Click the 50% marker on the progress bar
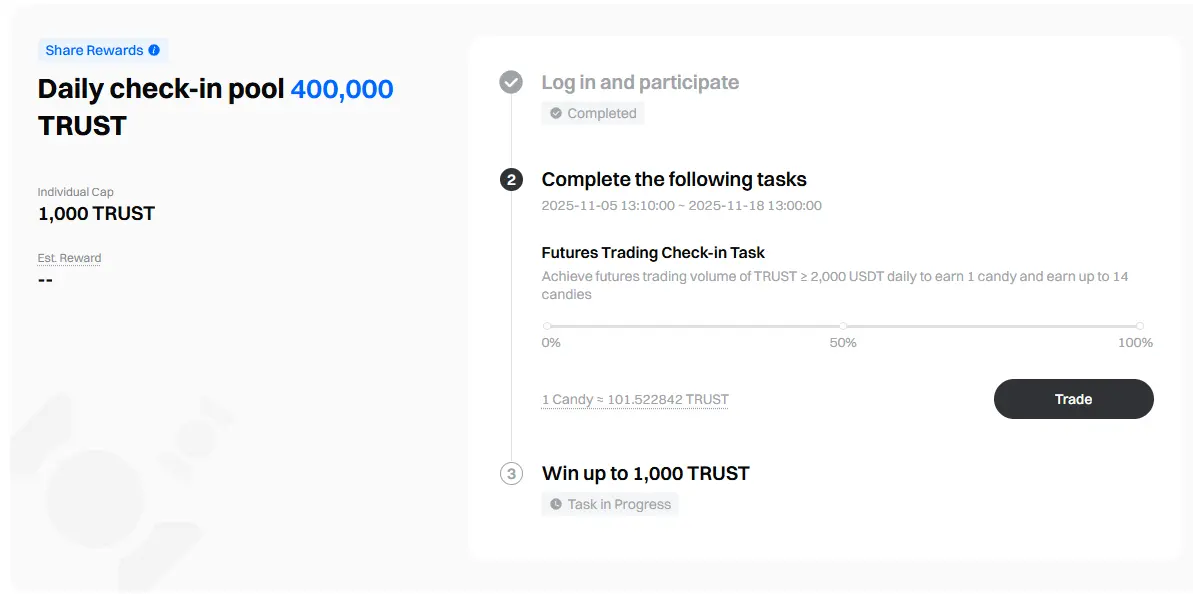Screen dimensions: 1193x594 (x=843, y=326)
